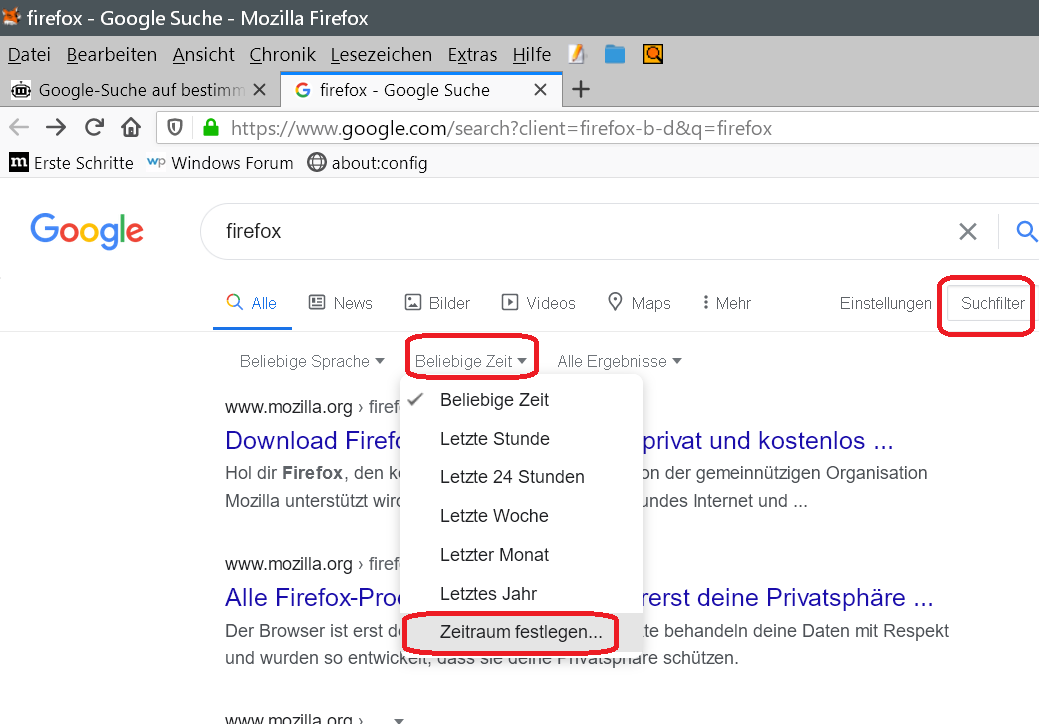This screenshot has width=1039, height=724.
Task: Click the shield tracking protection icon
Action: tap(175, 128)
